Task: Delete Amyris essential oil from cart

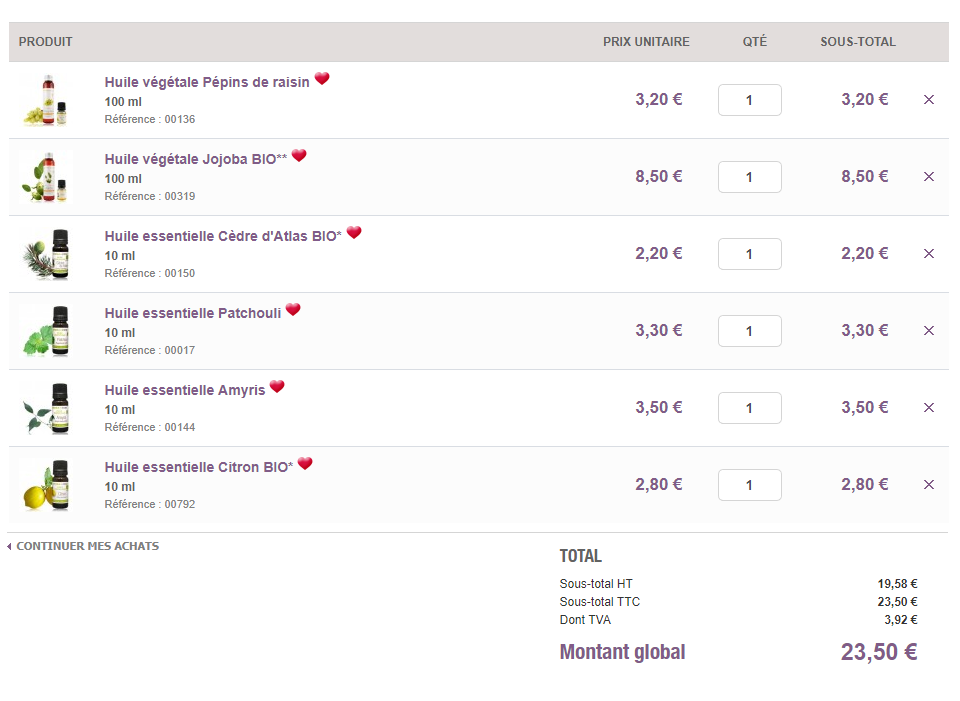Action: pyautogui.click(x=928, y=408)
